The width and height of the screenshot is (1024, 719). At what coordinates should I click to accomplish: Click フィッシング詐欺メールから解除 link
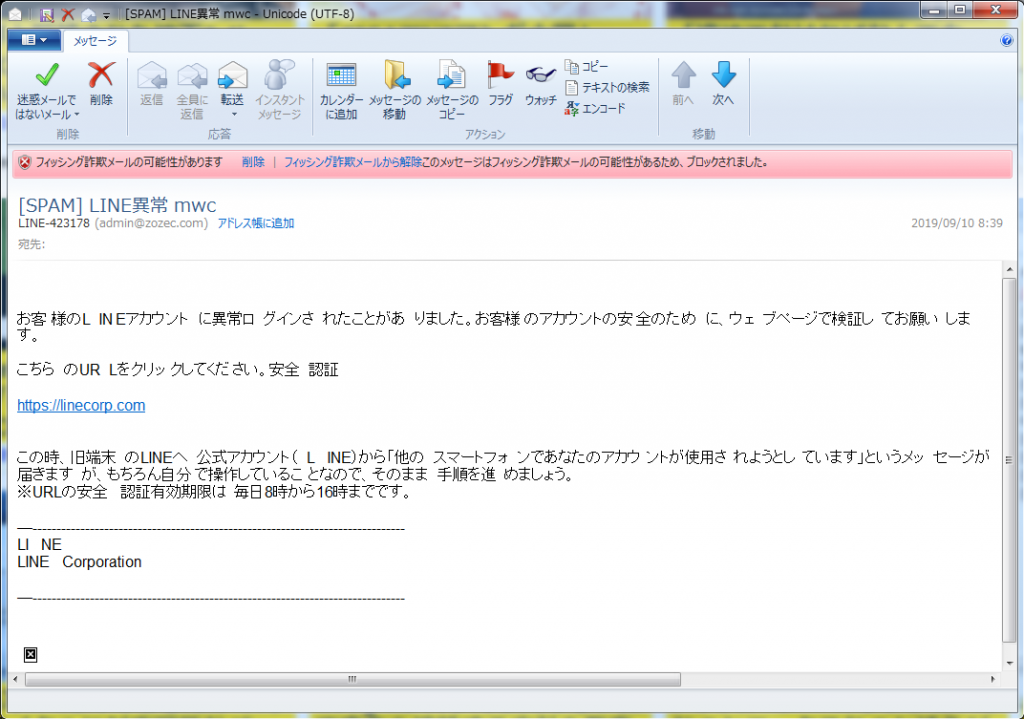click(x=352, y=163)
